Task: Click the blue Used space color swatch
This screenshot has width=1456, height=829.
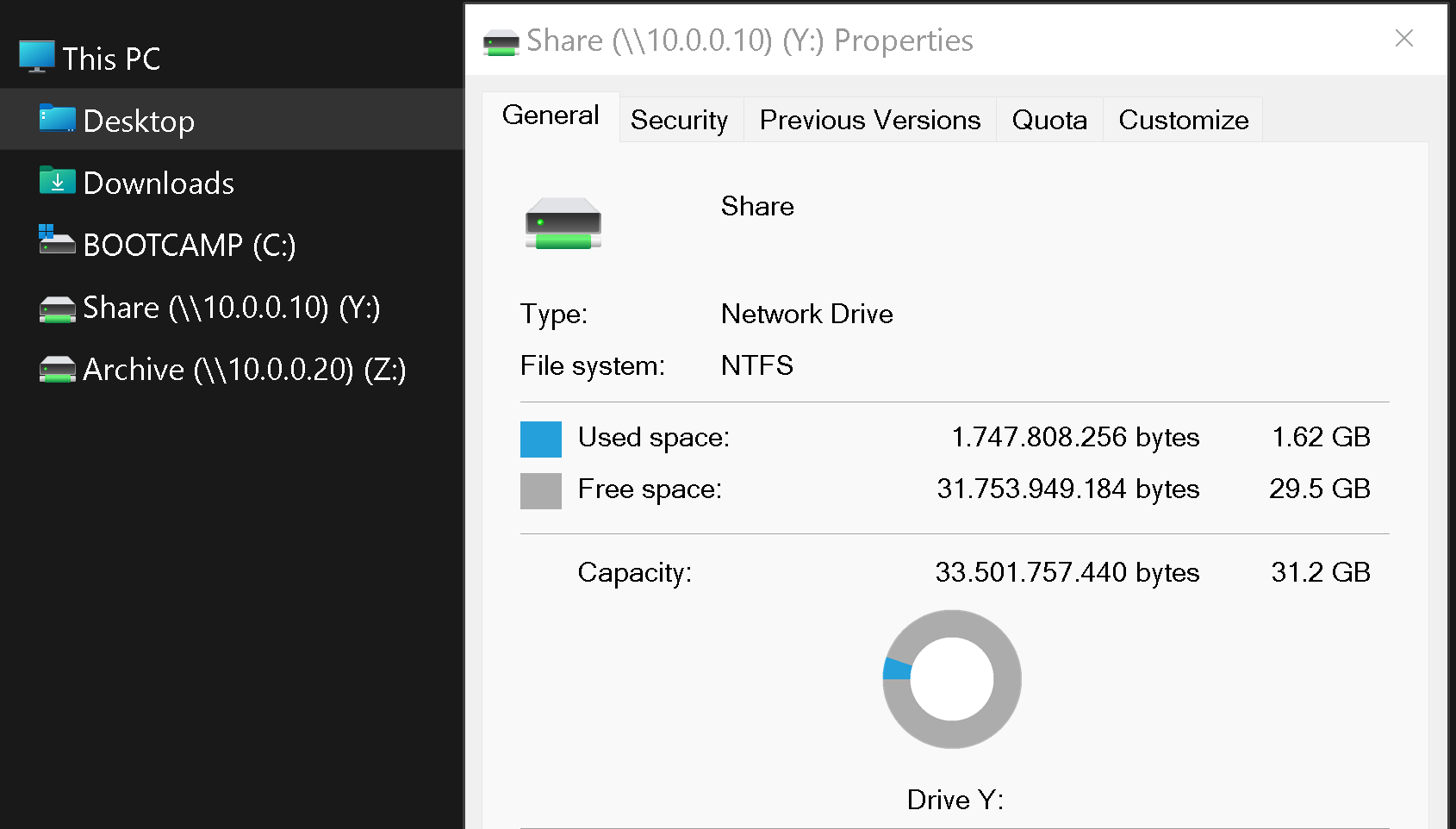Action: (x=541, y=439)
